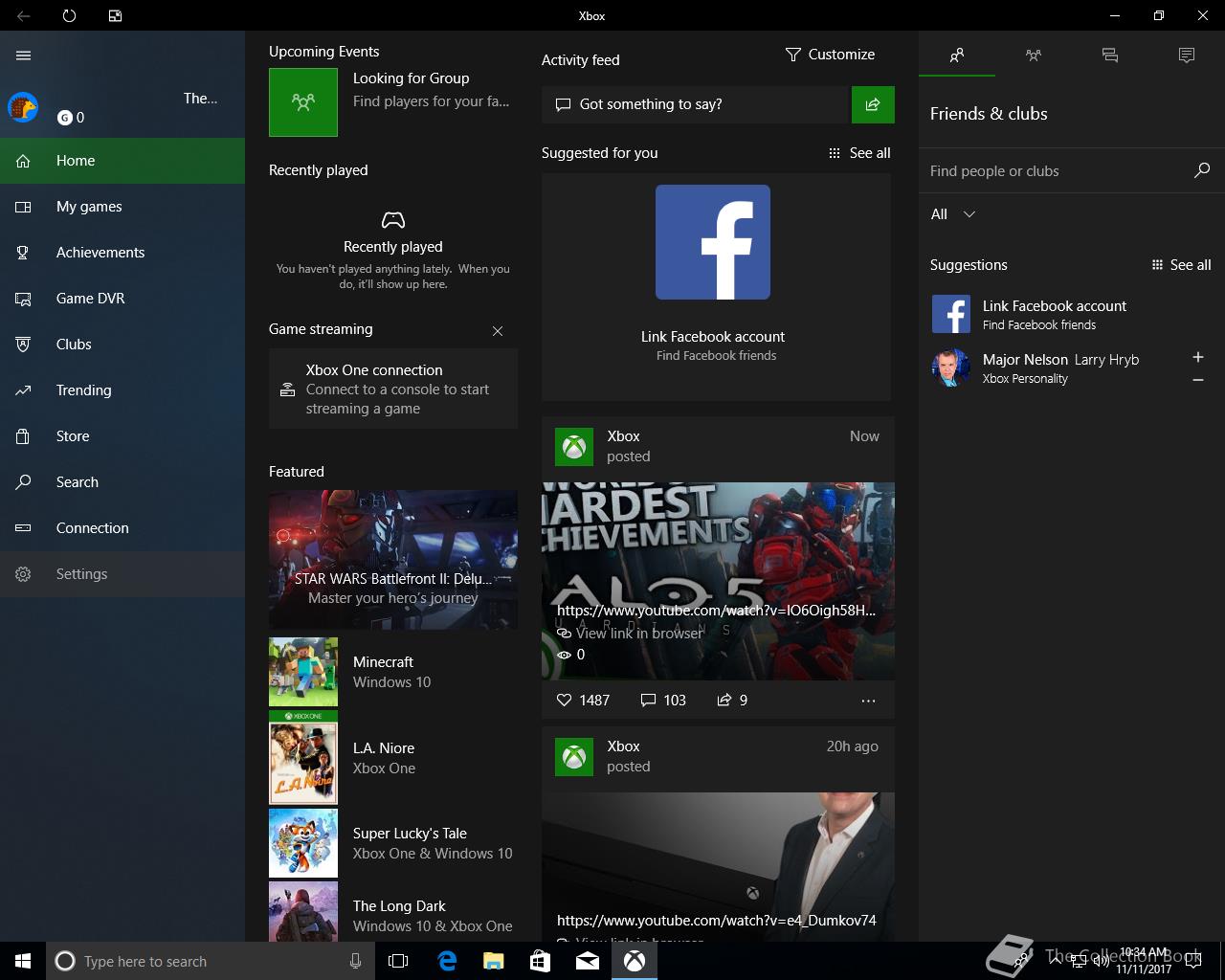Click Customize activity feed filter

[830, 55]
